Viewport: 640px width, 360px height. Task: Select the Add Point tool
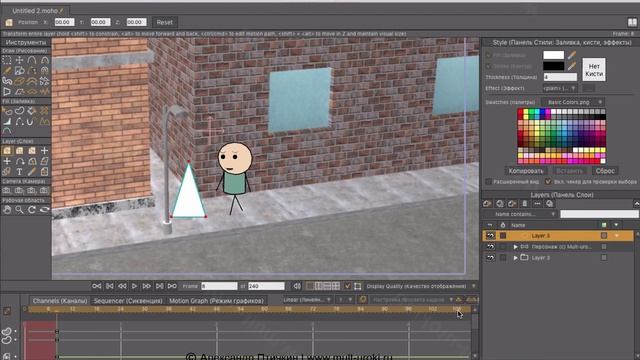point(32,60)
